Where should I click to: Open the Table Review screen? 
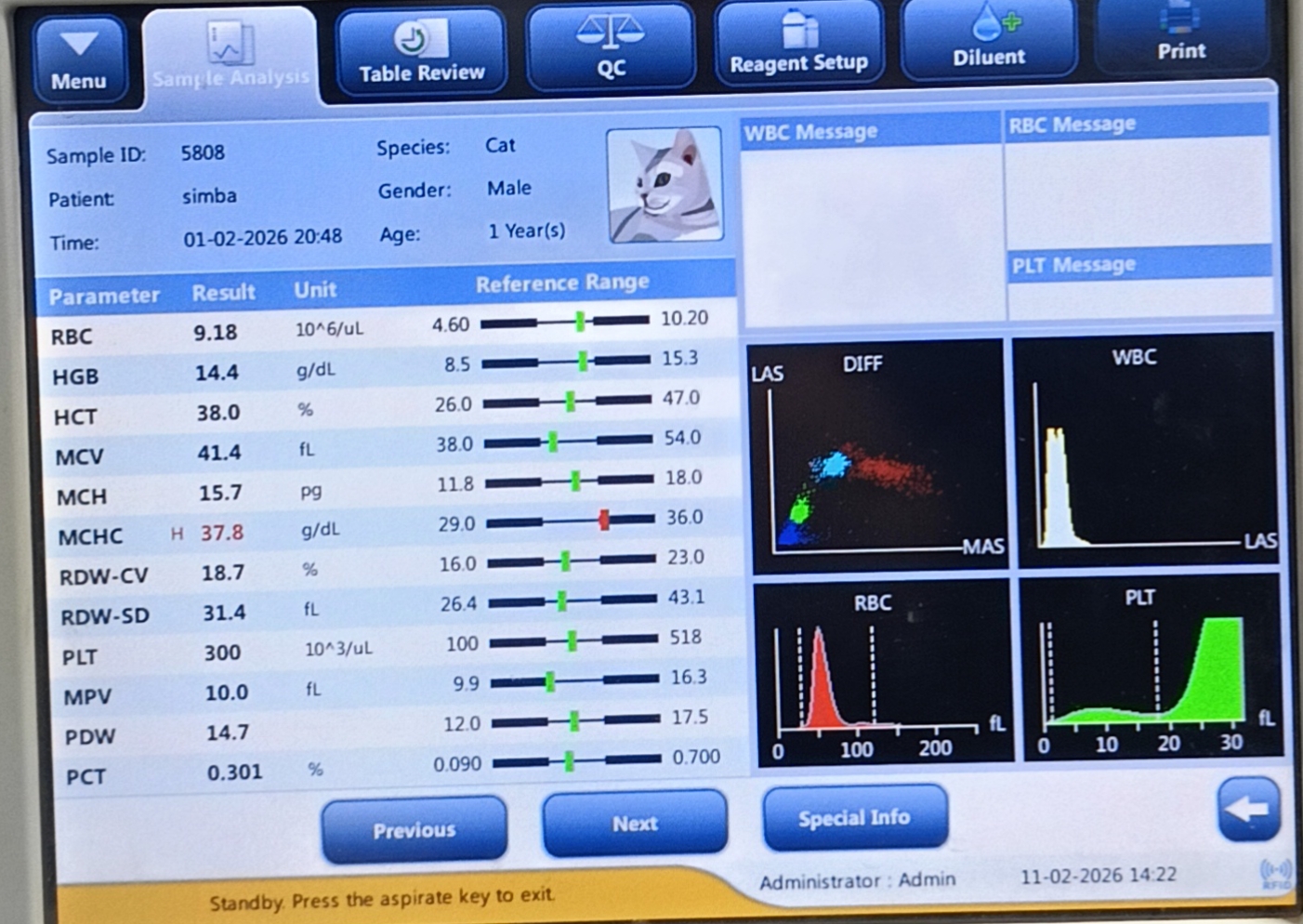421,52
